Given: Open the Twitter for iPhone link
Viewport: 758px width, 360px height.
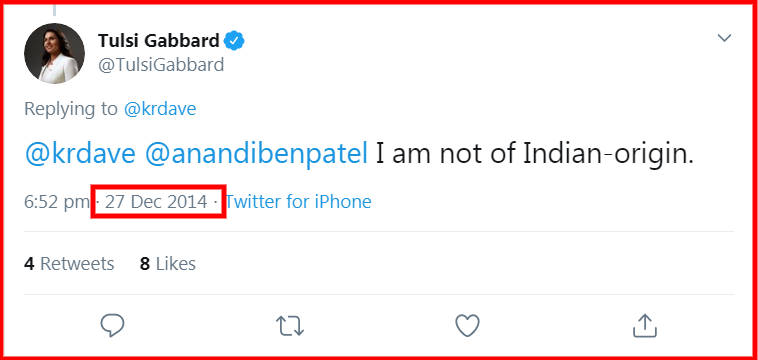Looking at the screenshot, I should 299,202.
